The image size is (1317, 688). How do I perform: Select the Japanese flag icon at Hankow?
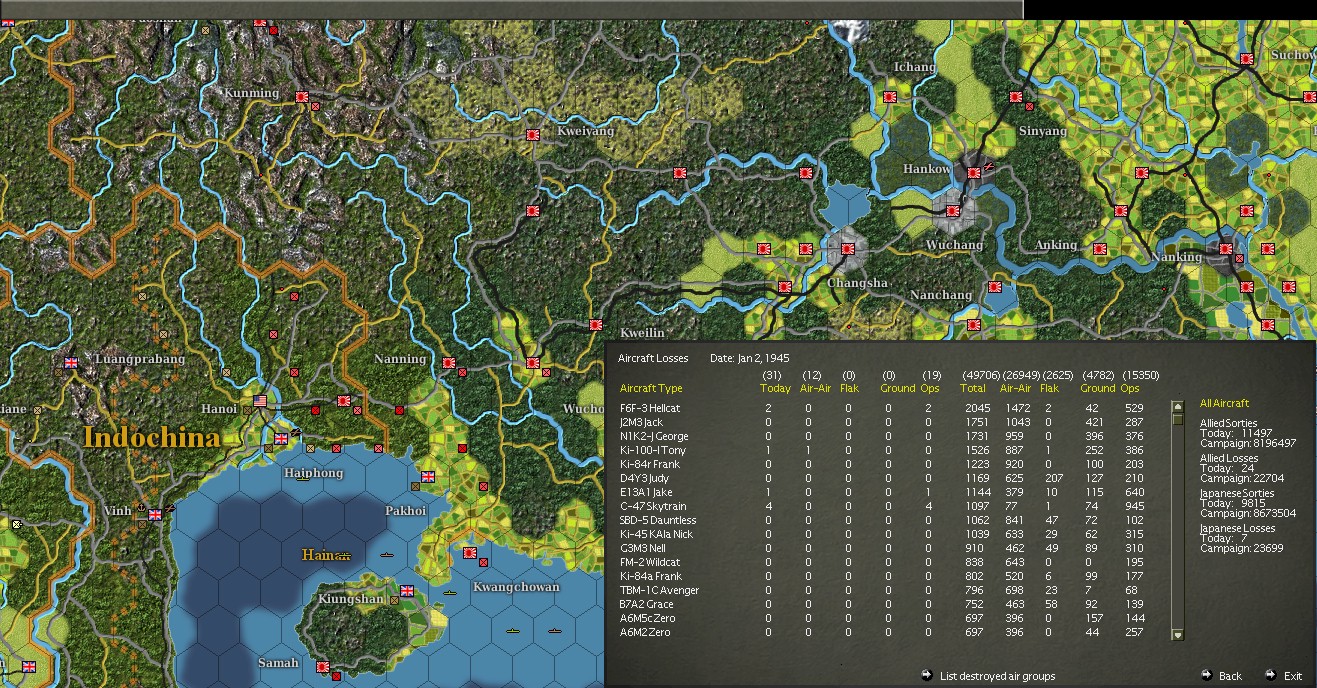pos(973,173)
